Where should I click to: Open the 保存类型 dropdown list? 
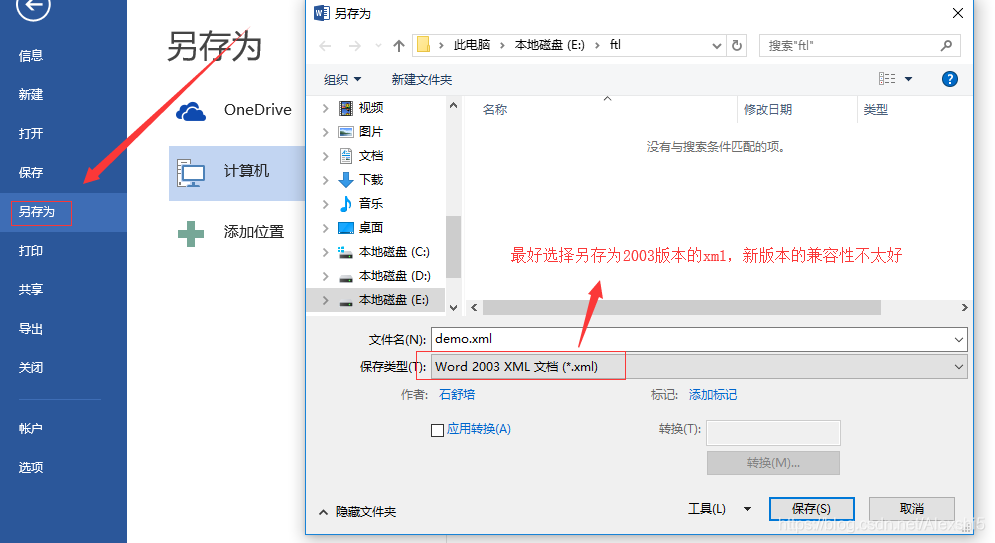click(x=958, y=367)
